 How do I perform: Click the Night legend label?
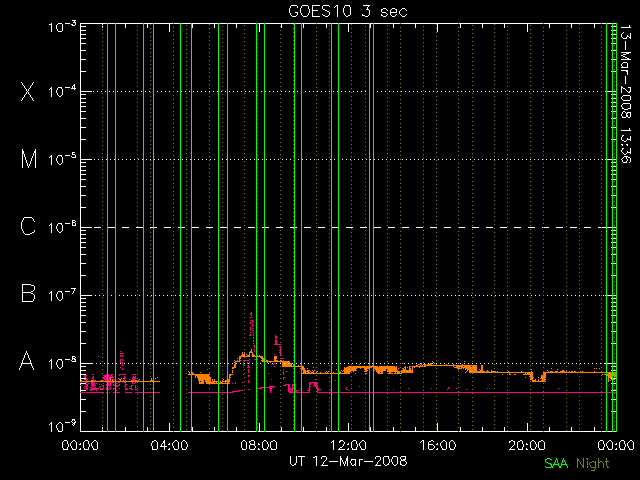click(593, 464)
